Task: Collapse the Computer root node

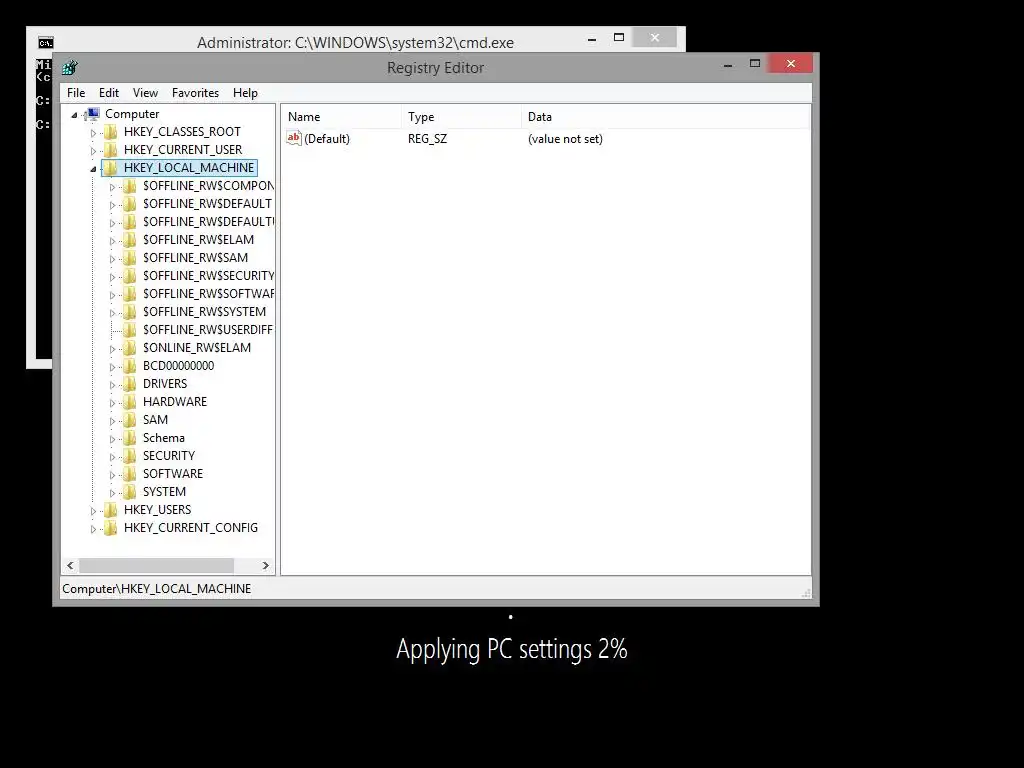Action: pyautogui.click(x=74, y=115)
